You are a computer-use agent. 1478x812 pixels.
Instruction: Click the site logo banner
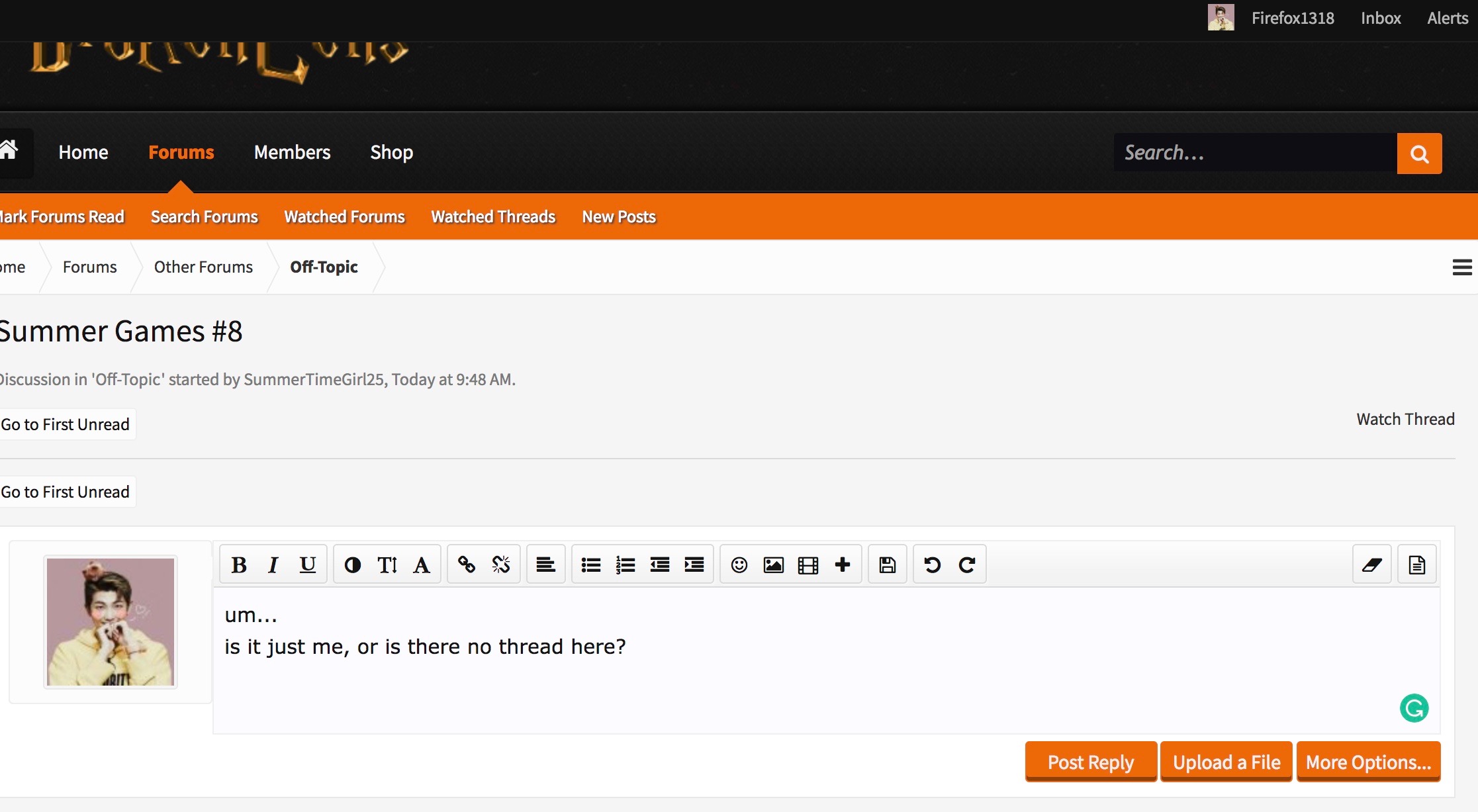click(218, 63)
